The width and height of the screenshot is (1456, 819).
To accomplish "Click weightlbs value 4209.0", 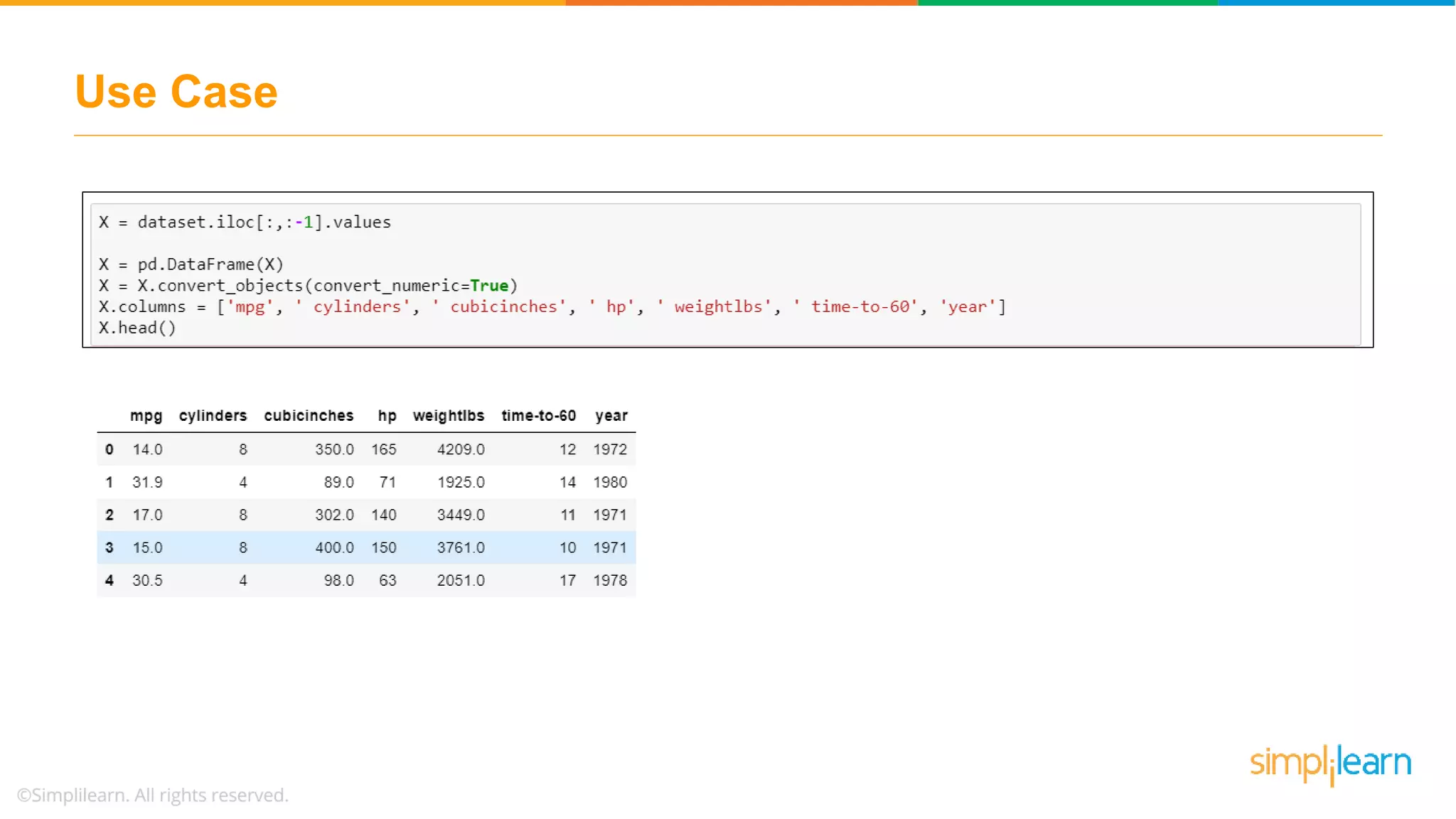I will (x=461, y=449).
